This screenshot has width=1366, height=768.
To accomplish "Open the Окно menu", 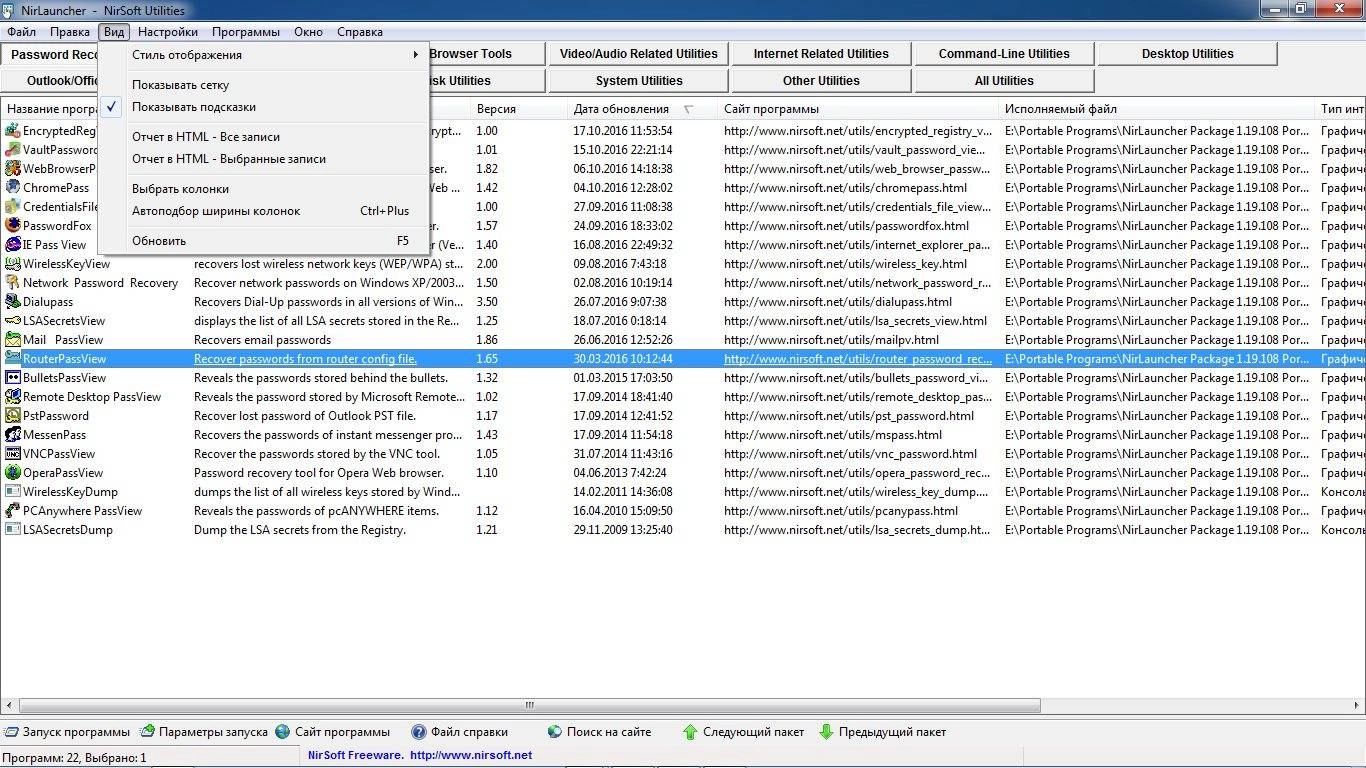I will [x=309, y=32].
